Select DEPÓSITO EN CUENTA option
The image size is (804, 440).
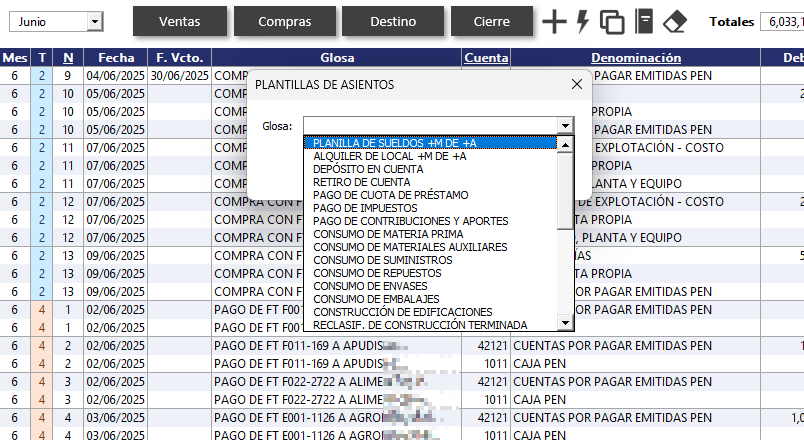(430, 169)
